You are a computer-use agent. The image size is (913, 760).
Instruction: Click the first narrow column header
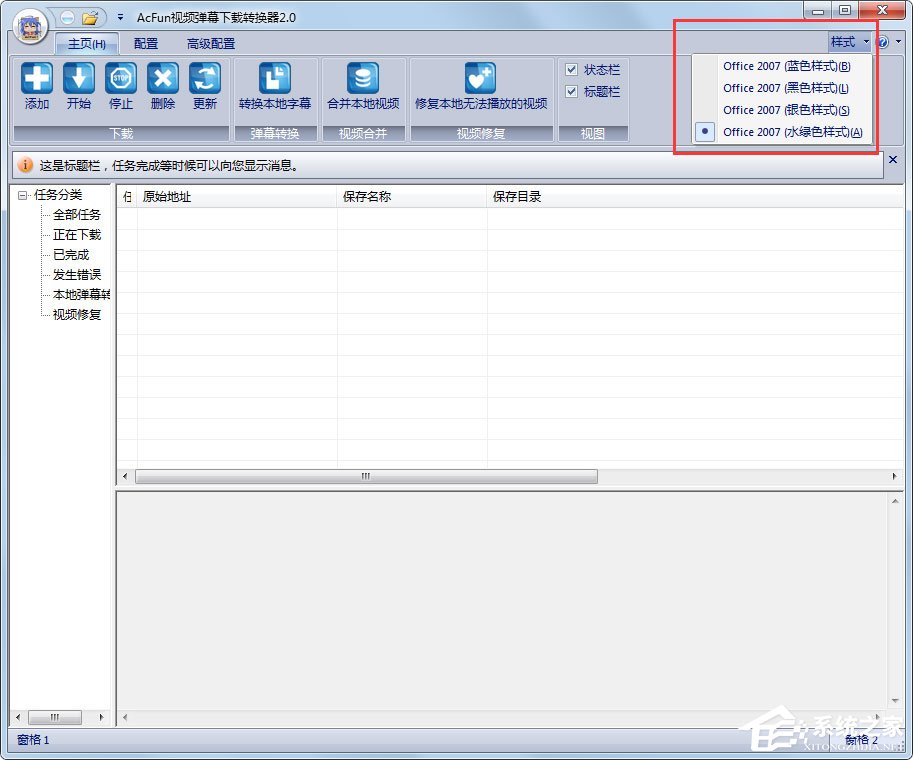(x=127, y=197)
